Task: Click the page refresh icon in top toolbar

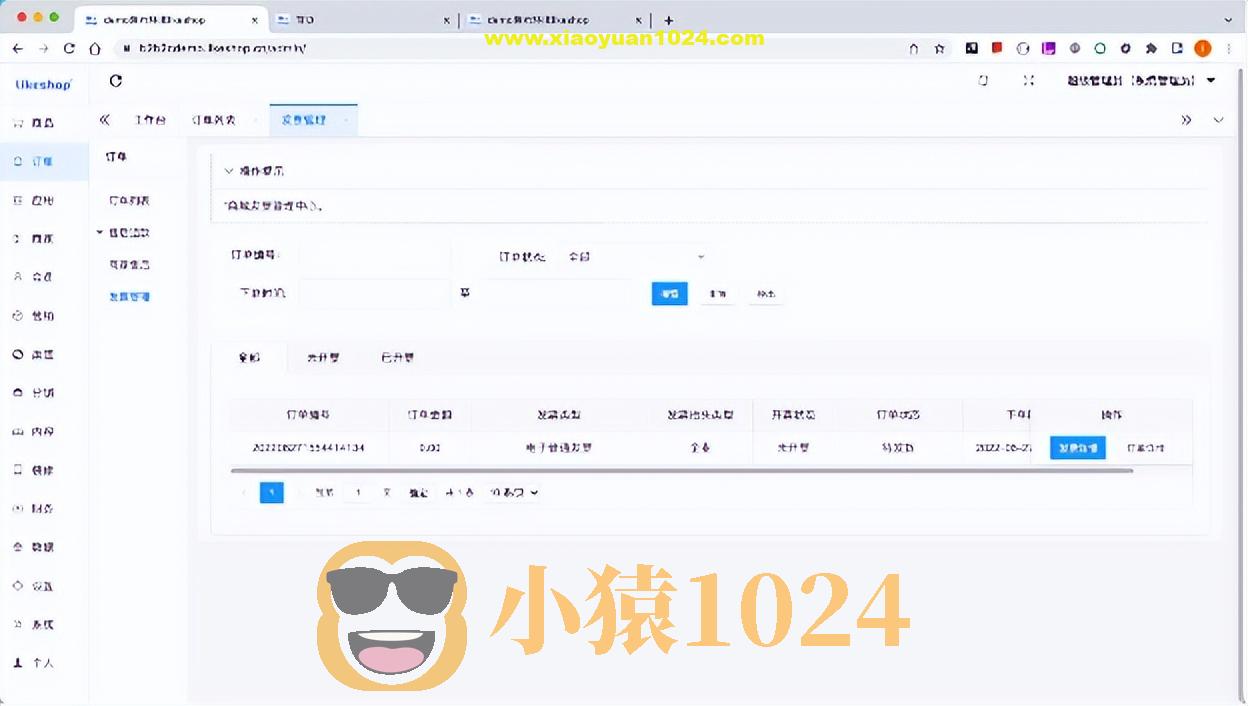Action: click(115, 81)
